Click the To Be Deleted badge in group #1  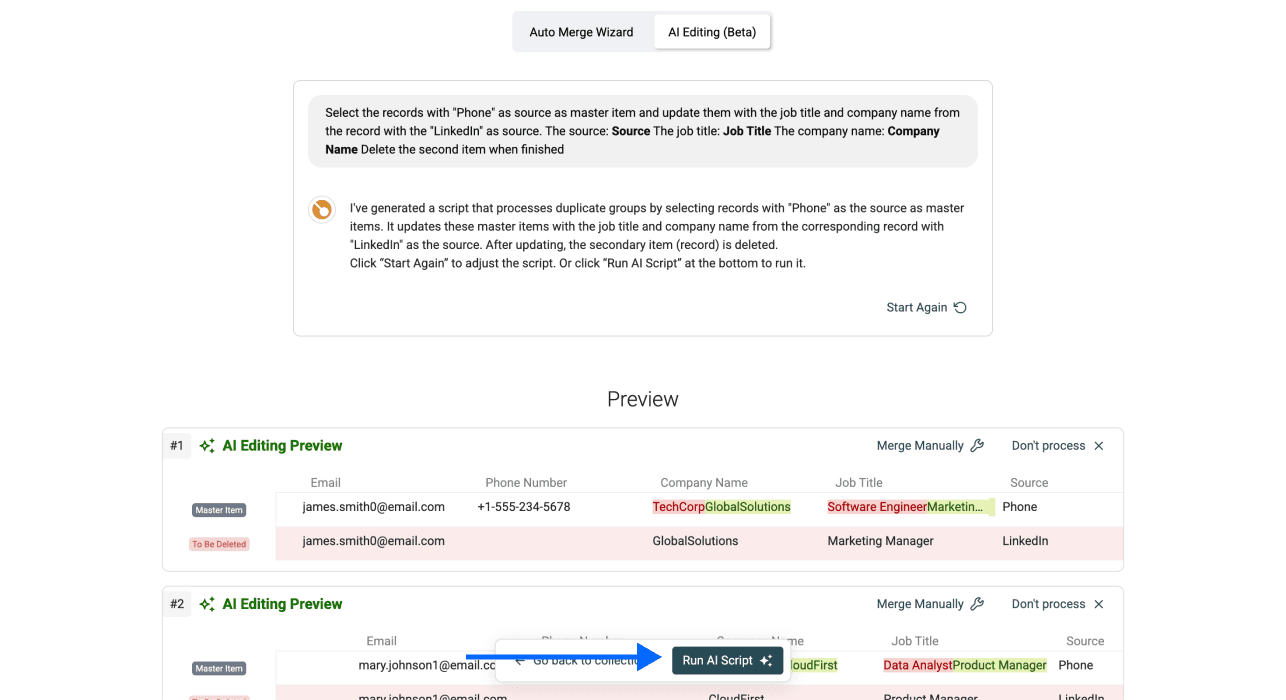pyautogui.click(x=219, y=543)
